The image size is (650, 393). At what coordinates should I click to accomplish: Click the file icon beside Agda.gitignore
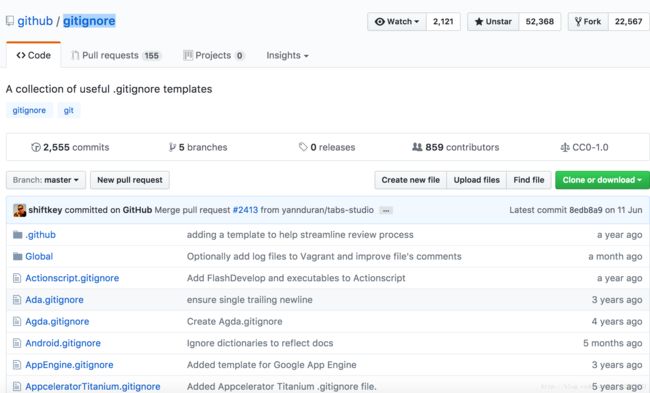pyautogui.click(x=17, y=321)
